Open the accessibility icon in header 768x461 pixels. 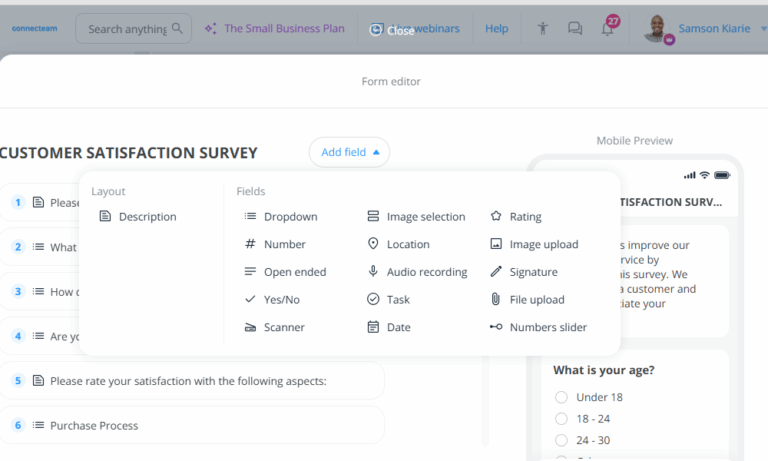tap(543, 28)
